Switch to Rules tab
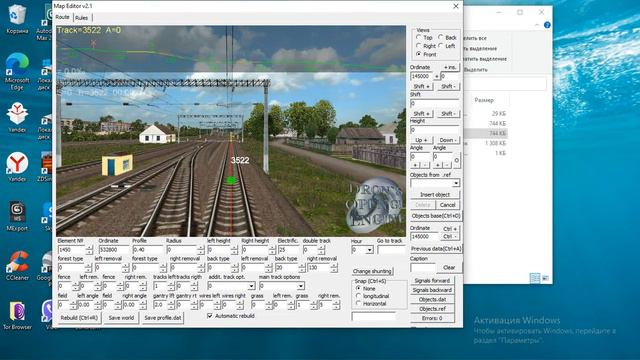Viewport: 640px width, 360px height. point(82,18)
